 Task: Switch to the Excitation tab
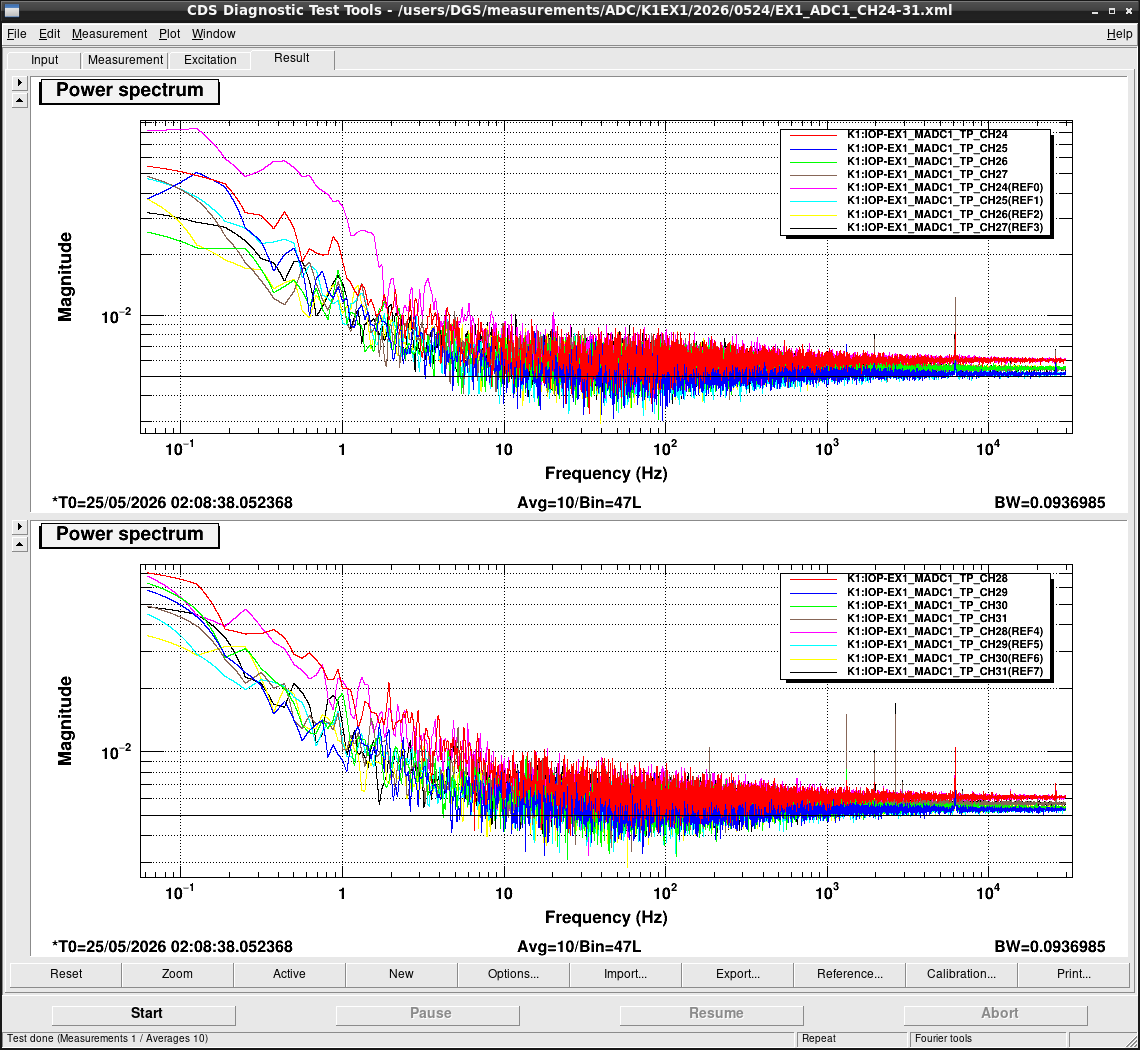(210, 60)
